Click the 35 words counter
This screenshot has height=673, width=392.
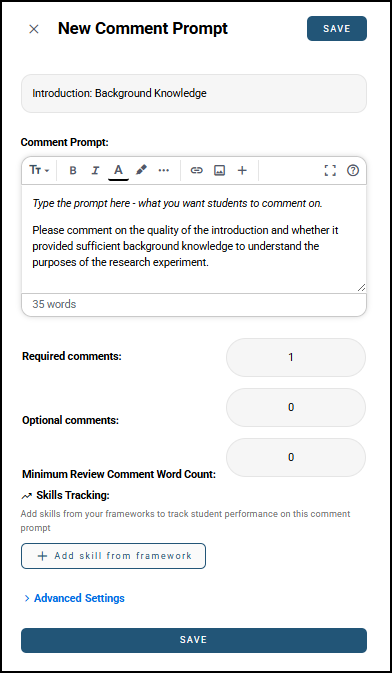tap(54, 304)
